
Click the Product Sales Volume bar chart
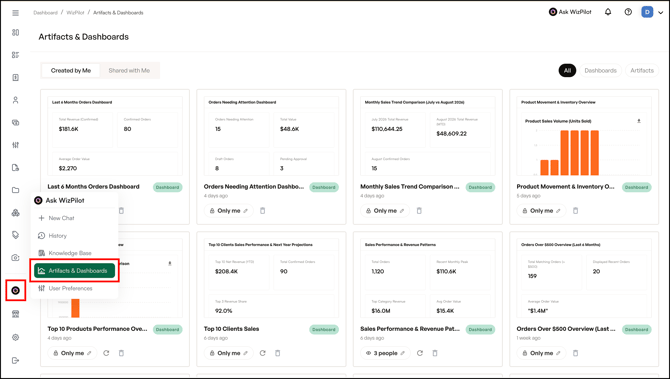[570, 153]
